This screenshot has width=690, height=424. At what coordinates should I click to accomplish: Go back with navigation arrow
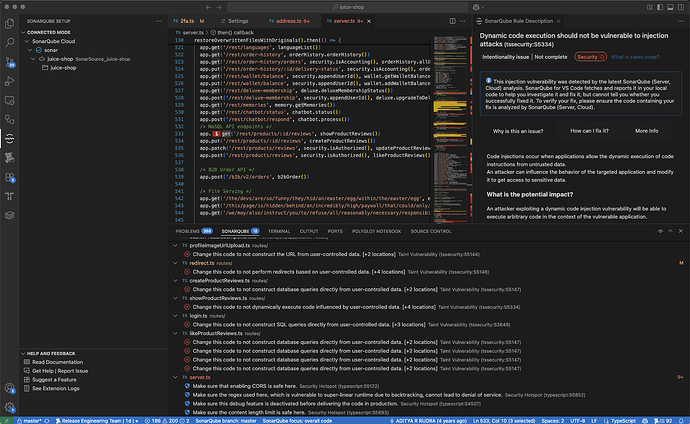coord(209,7)
